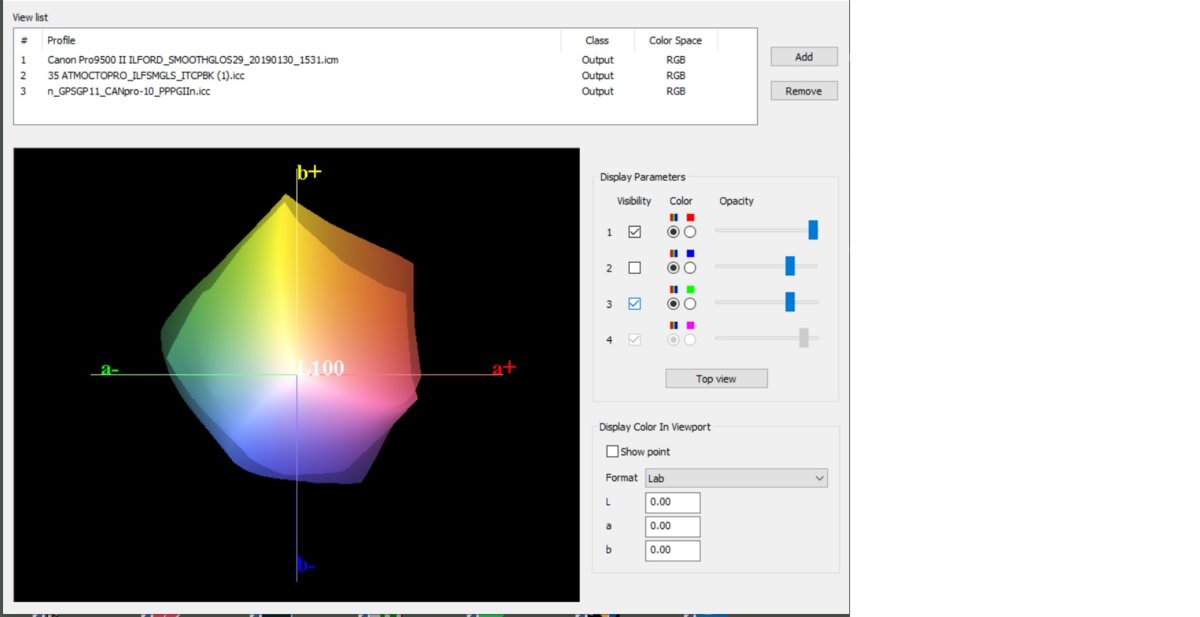Click the L value input field
1200x617 pixels.
(x=672, y=503)
